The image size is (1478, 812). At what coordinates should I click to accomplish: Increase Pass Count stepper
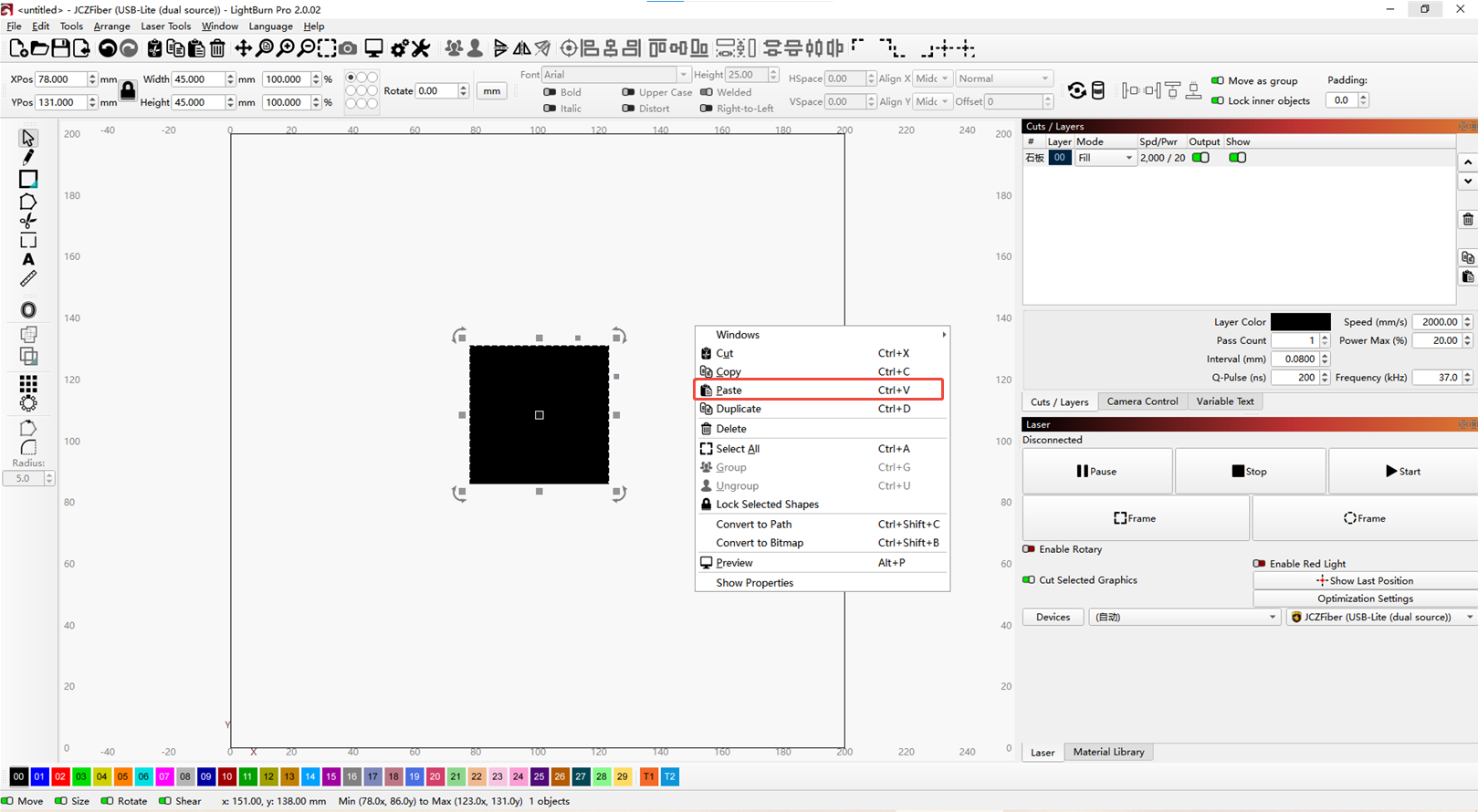tap(1325, 337)
